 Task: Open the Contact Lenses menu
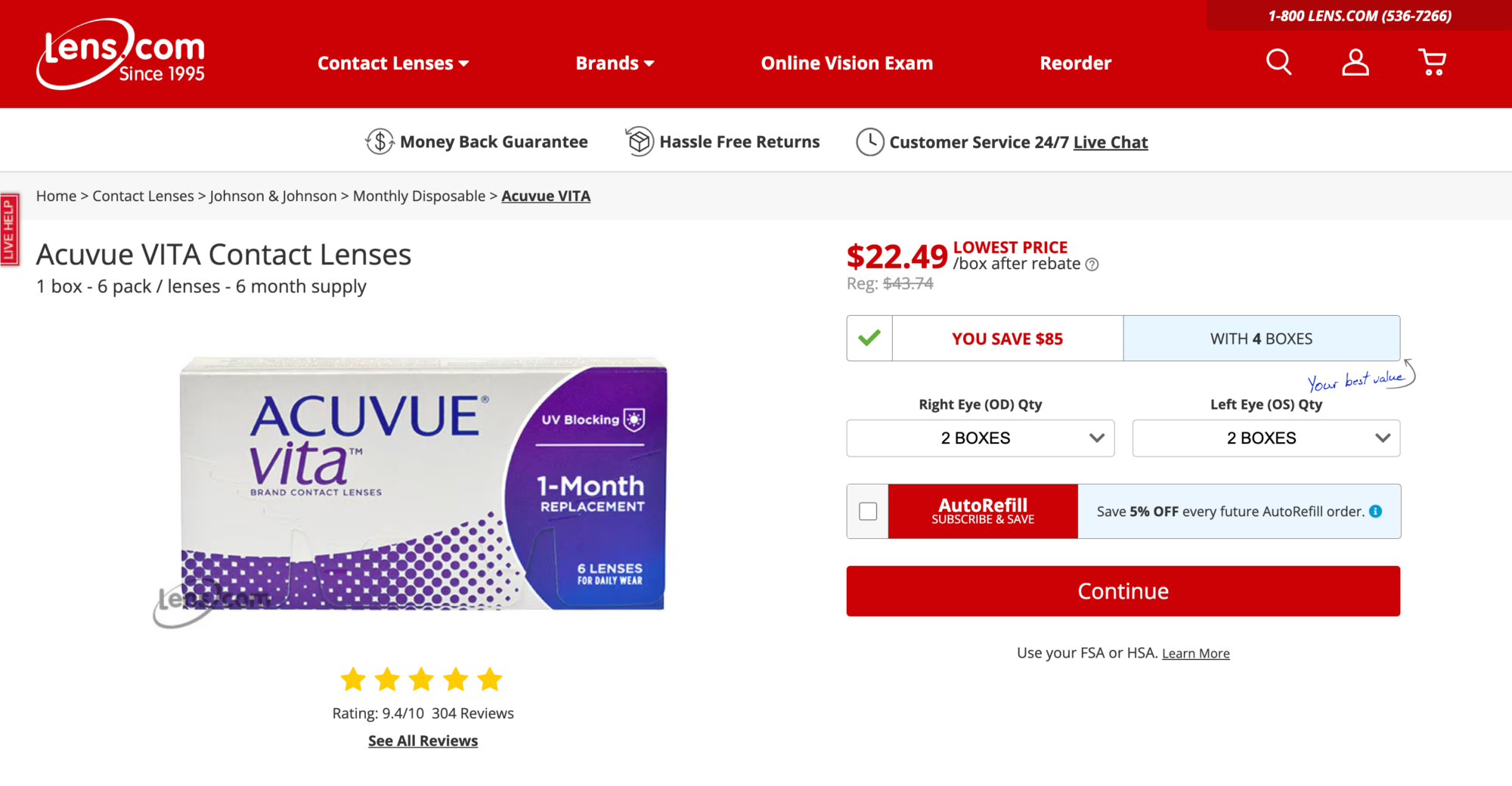pos(392,63)
